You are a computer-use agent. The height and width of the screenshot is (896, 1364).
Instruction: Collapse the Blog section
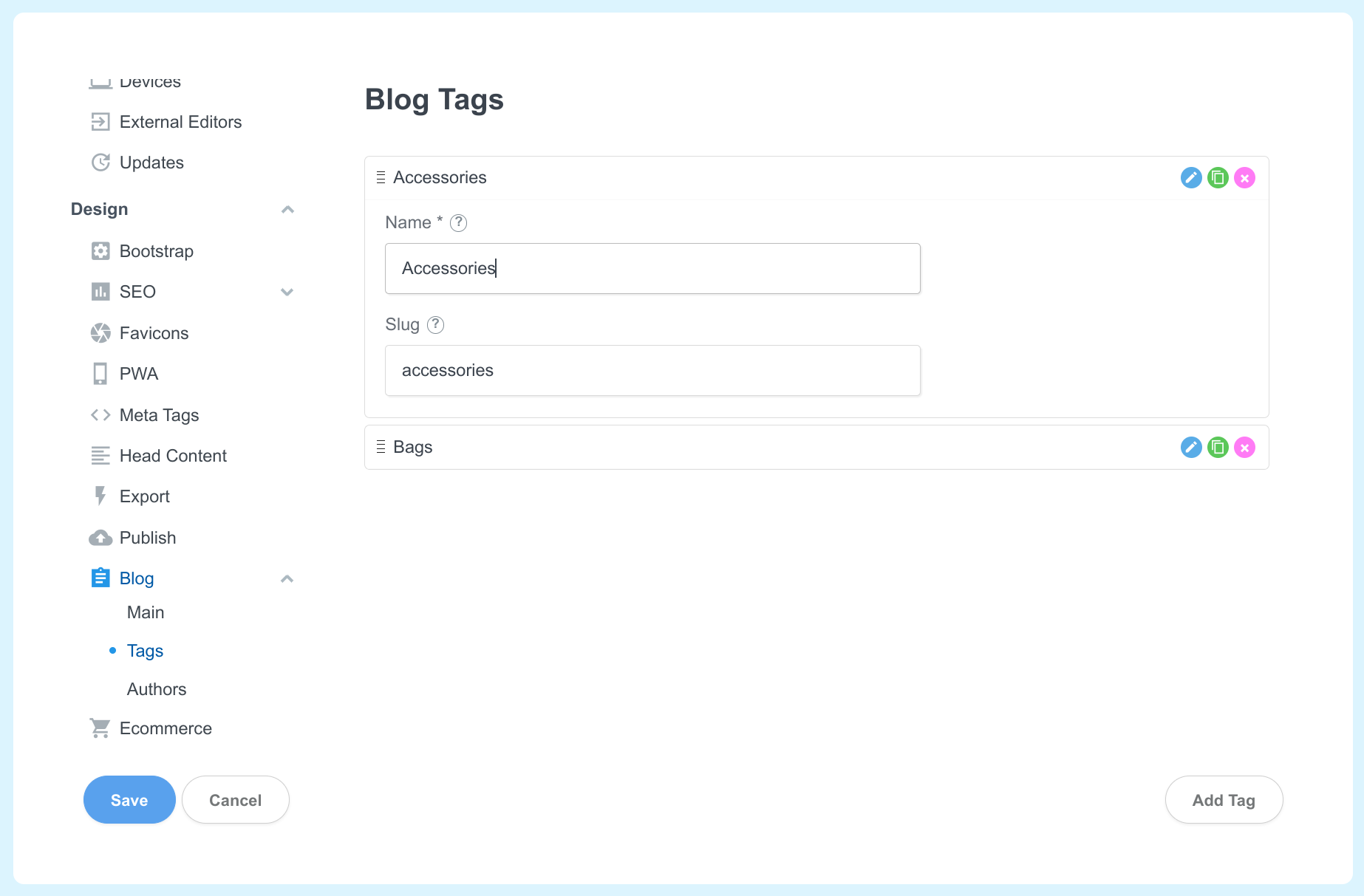pyautogui.click(x=287, y=578)
